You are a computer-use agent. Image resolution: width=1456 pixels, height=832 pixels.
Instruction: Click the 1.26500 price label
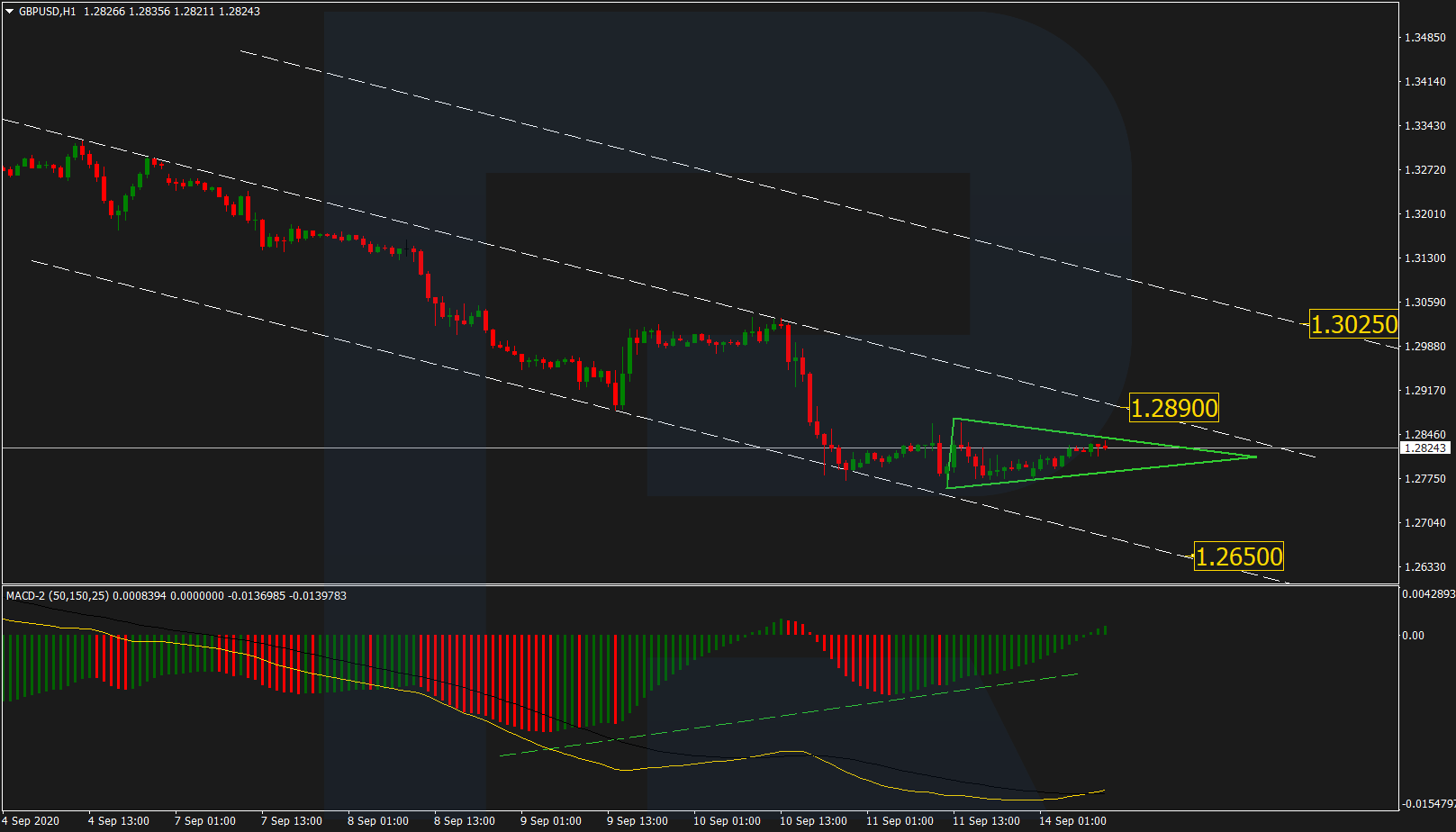click(x=1239, y=556)
